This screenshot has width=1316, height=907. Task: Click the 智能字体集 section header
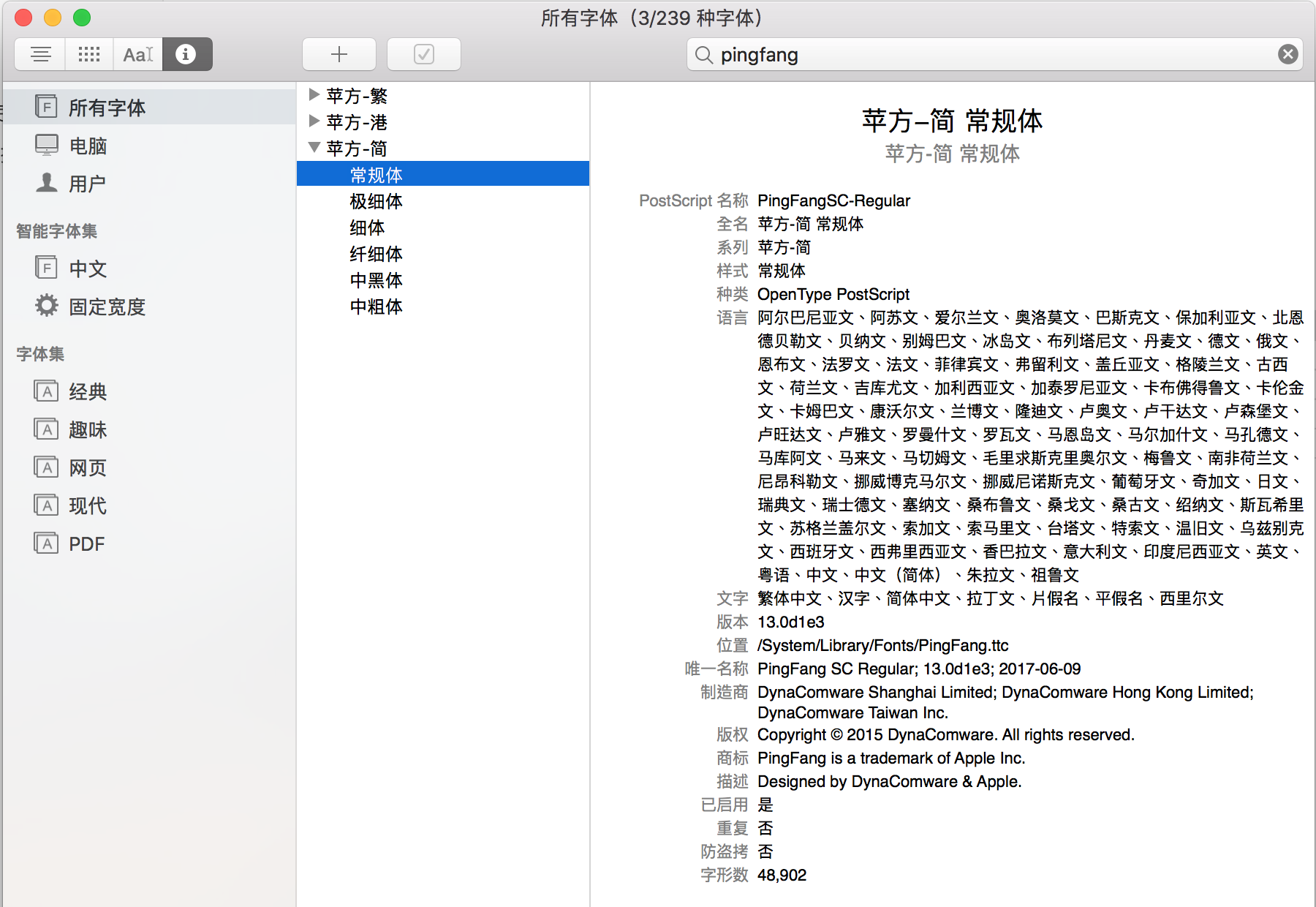(57, 231)
